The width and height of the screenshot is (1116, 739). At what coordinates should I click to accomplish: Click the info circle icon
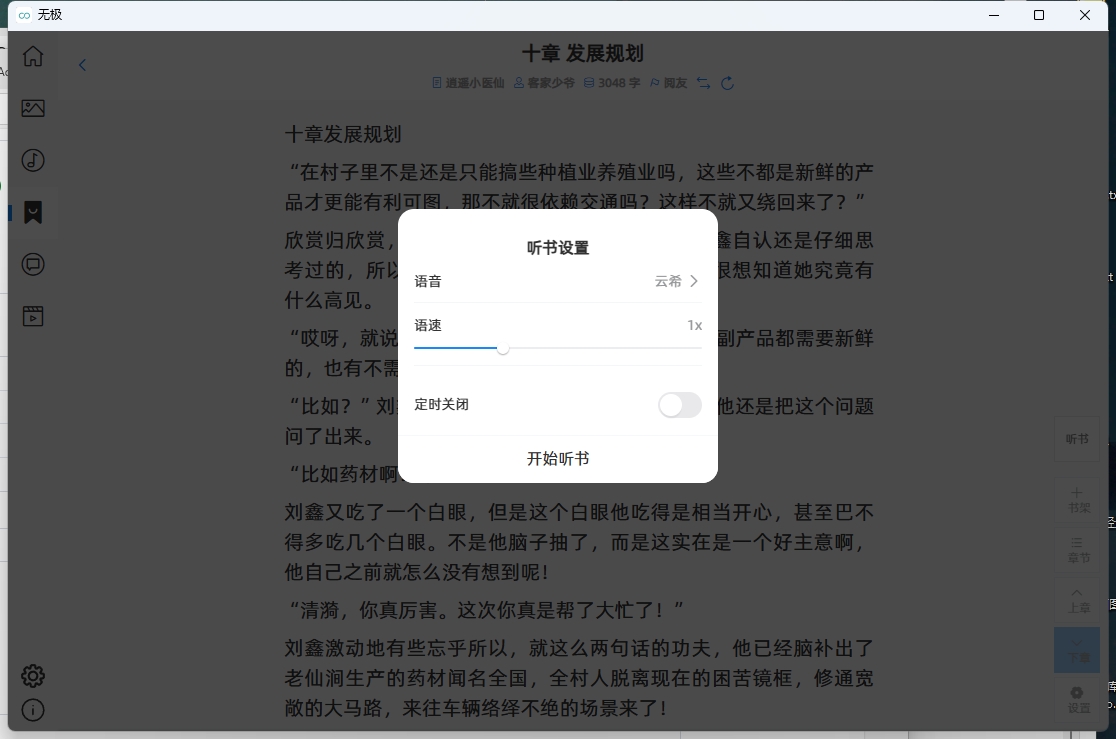pos(33,710)
